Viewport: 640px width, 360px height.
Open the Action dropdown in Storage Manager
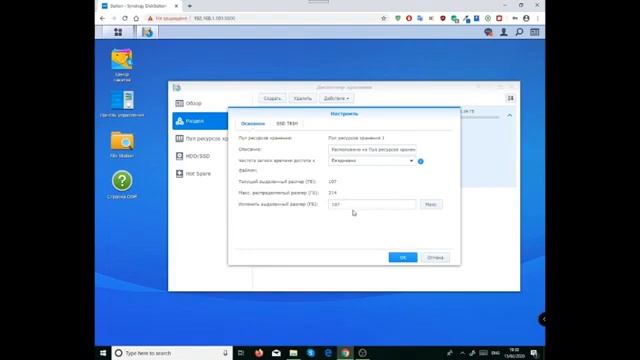pyautogui.click(x=336, y=98)
